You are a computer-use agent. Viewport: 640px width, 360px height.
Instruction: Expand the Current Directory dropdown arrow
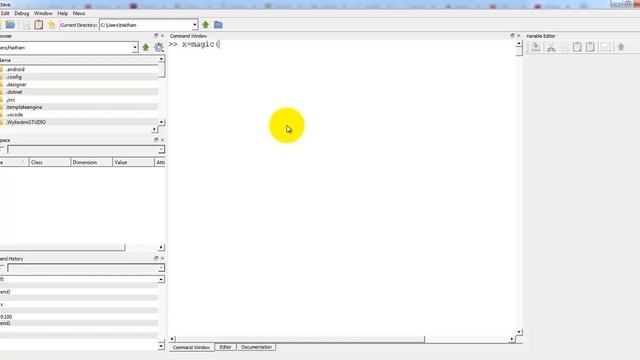pos(195,25)
